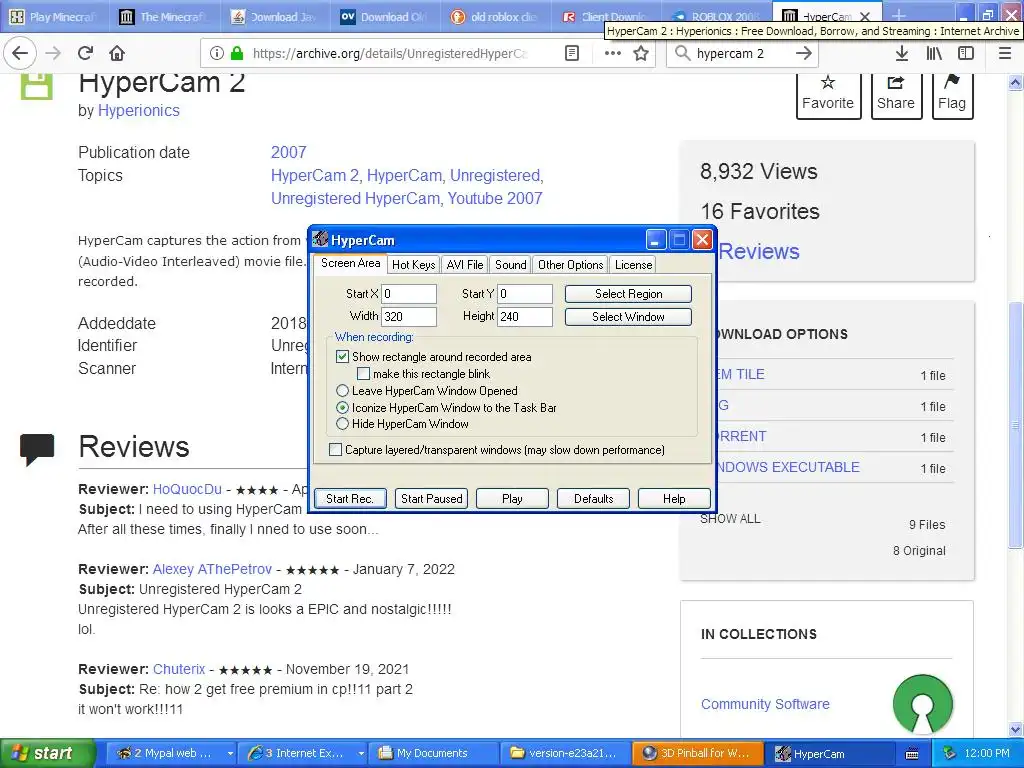Click the green floppy disk software icon
Screen dimensions: 1024x768
click(x=36, y=86)
